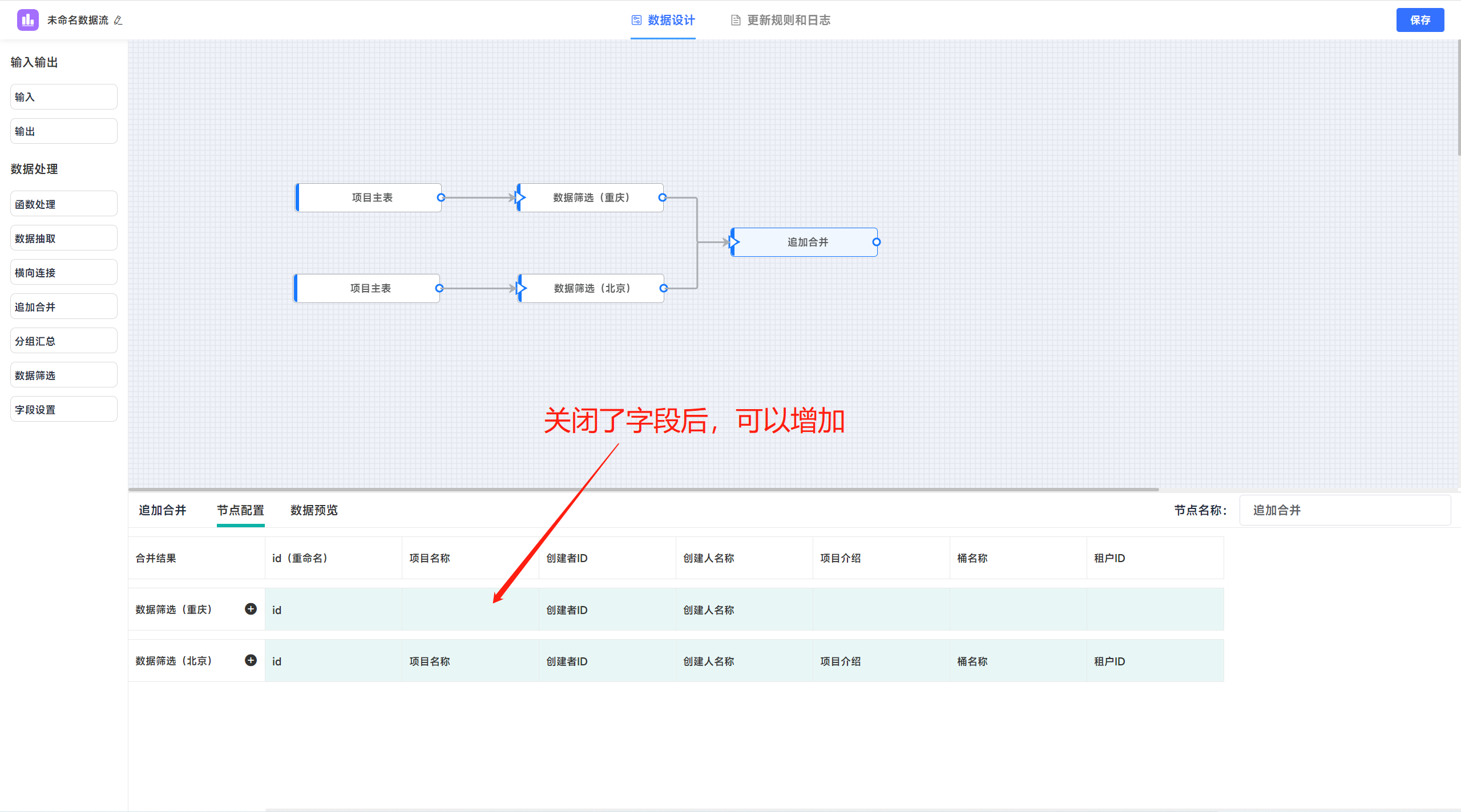The image size is (1461, 812).
Task: Switch to 更新规则和日志 tab
Action: [790, 17]
